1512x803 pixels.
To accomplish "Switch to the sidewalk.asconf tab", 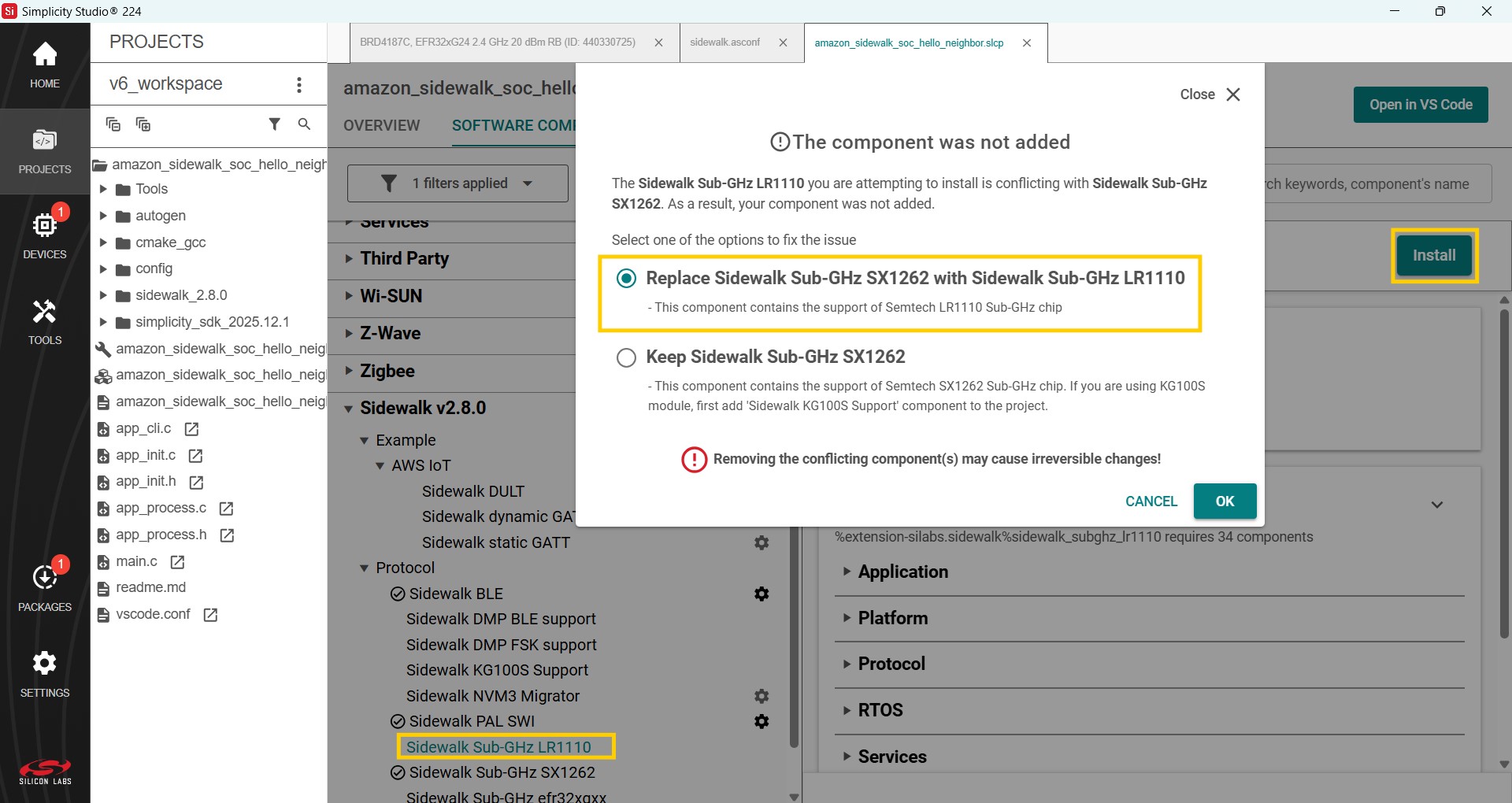I will point(725,43).
